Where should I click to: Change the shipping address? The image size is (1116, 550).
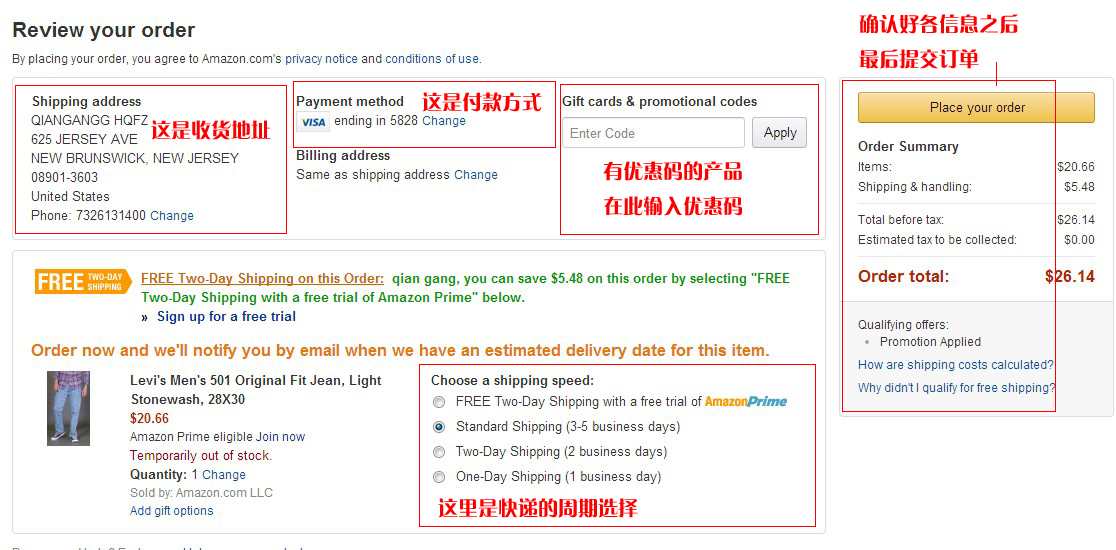pyautogui.click(x=172, y=216)
